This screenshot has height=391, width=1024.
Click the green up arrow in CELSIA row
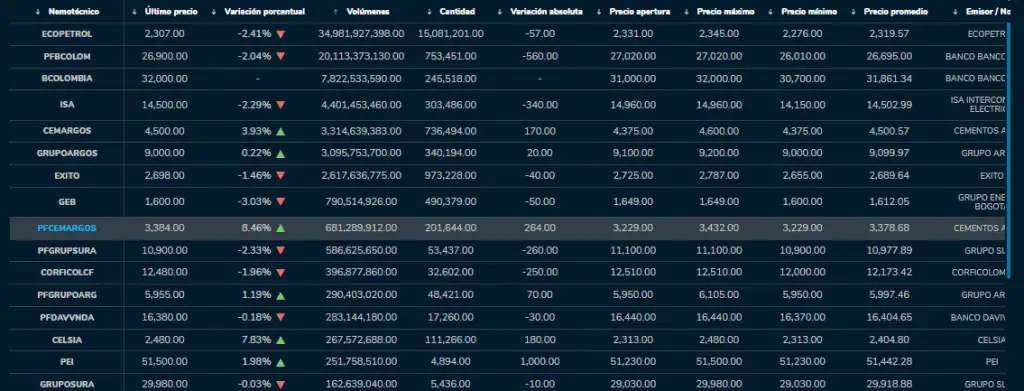pyautogui.click(x=280, y=340)
